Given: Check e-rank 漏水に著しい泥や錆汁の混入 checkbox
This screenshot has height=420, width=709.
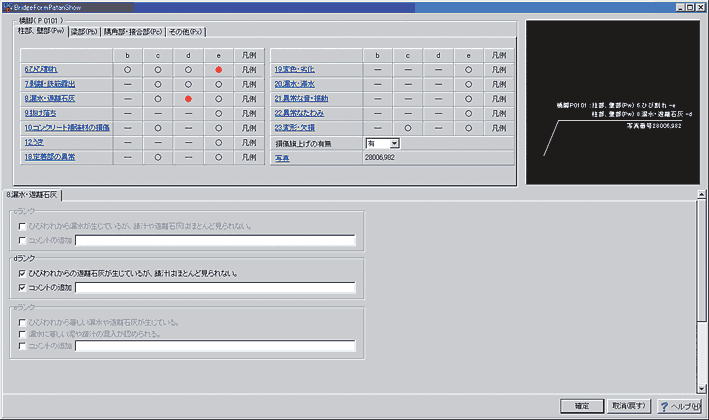Looking at the screenshot, I should [22, 334].
